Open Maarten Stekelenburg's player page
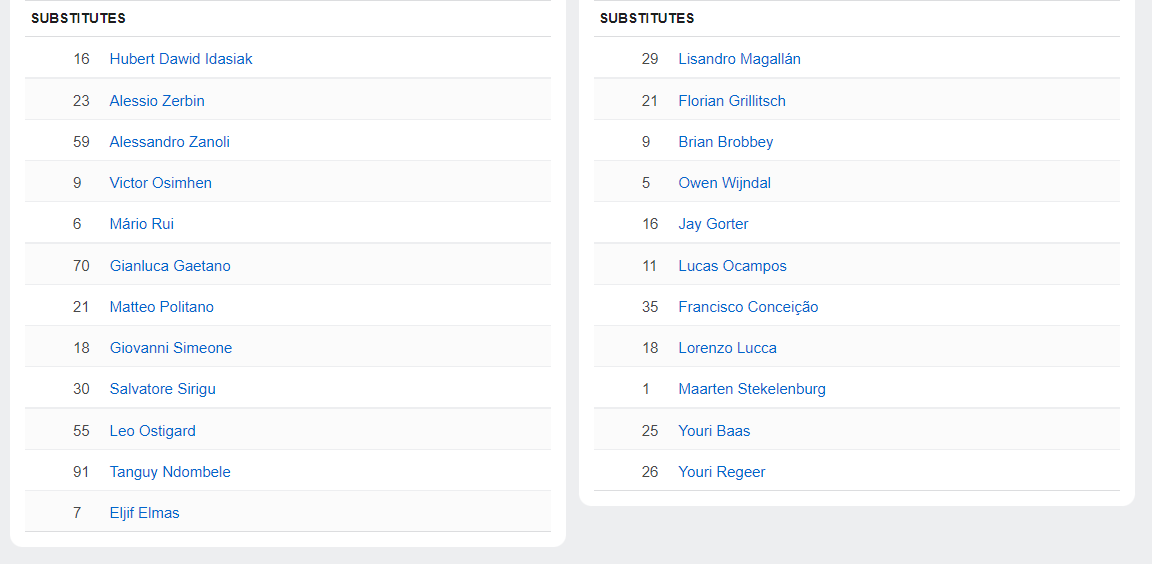Image resolution: width=1152 pixels, height=564 pixels. [752, 389]
